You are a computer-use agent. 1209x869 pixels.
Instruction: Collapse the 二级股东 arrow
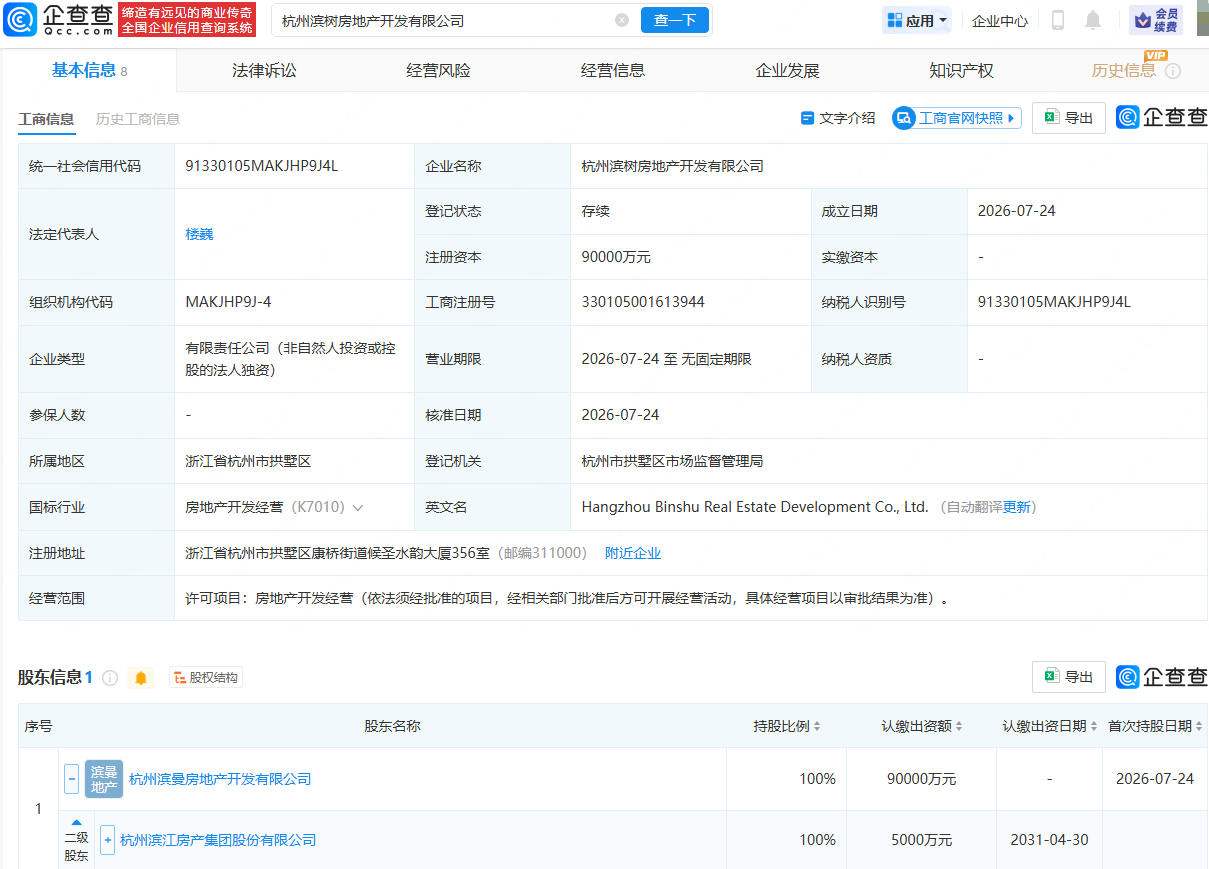(76, 823)
